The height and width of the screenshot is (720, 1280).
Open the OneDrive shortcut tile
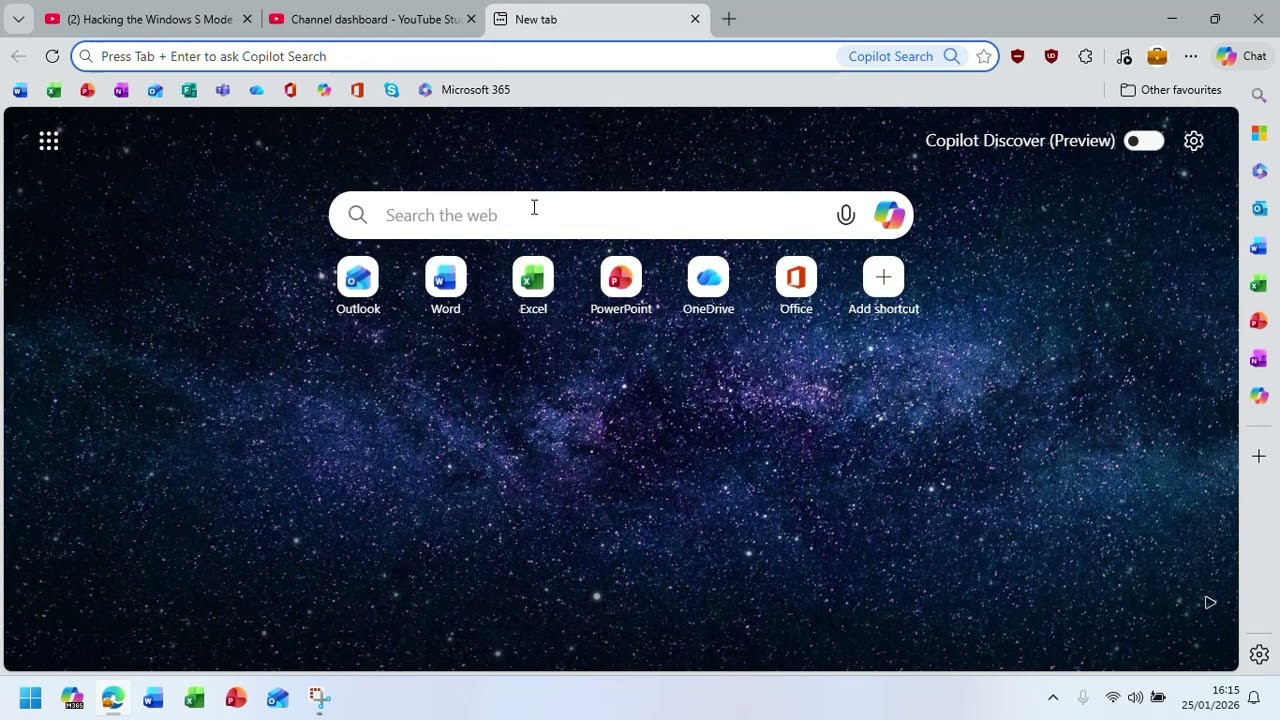pos(708,286)
